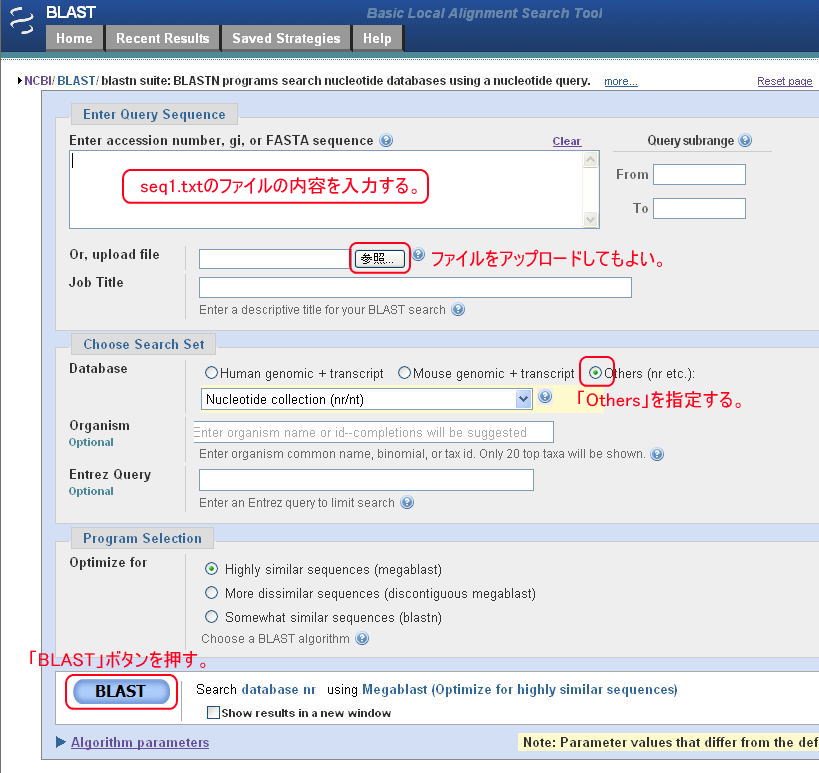Click the Entrez Query input field
819x773 pixels.
366,480
